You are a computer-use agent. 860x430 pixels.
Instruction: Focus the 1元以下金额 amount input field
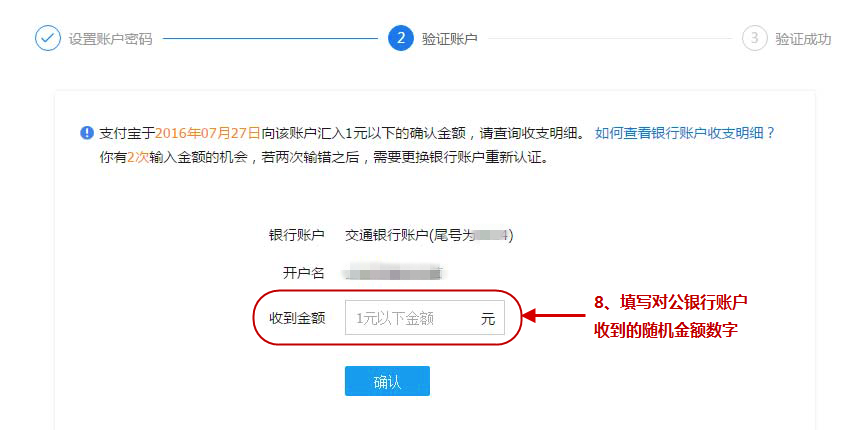(425, 318)
